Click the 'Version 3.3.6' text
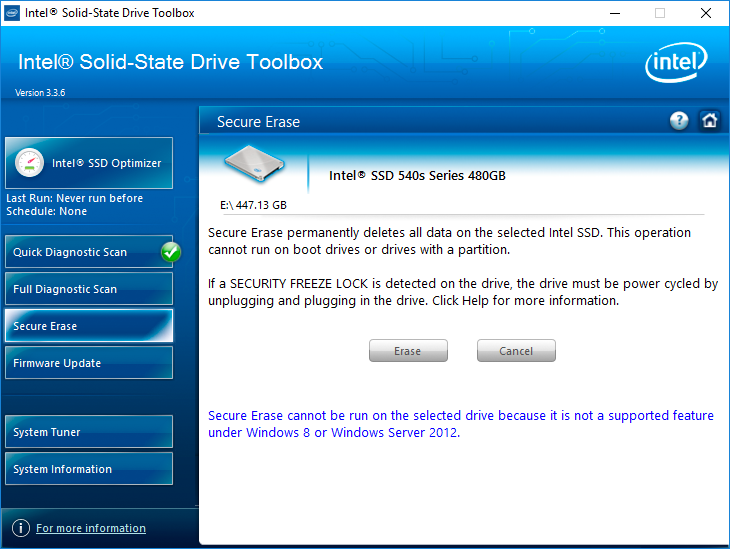The width and height of the screenshot is (730, 549). point(40,93)
